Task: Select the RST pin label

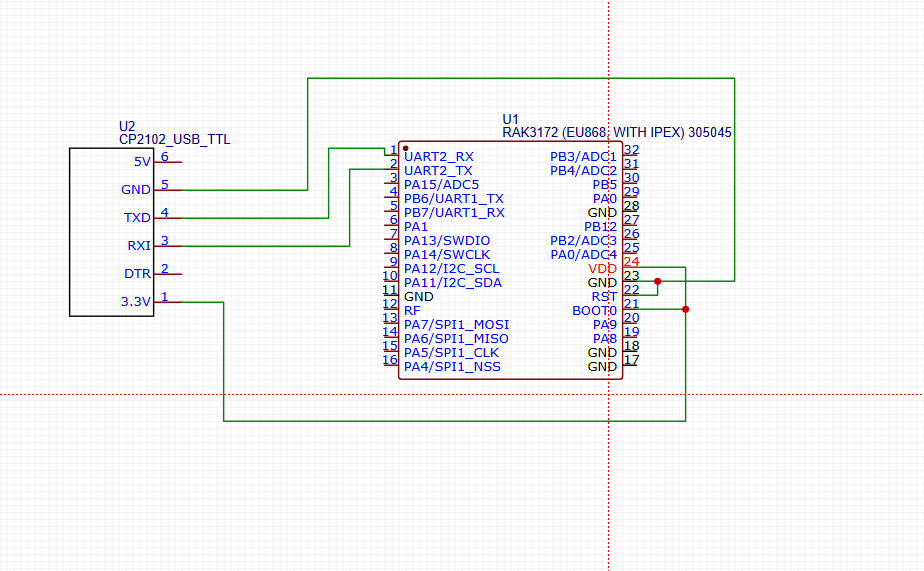Action: click(604, 297)
